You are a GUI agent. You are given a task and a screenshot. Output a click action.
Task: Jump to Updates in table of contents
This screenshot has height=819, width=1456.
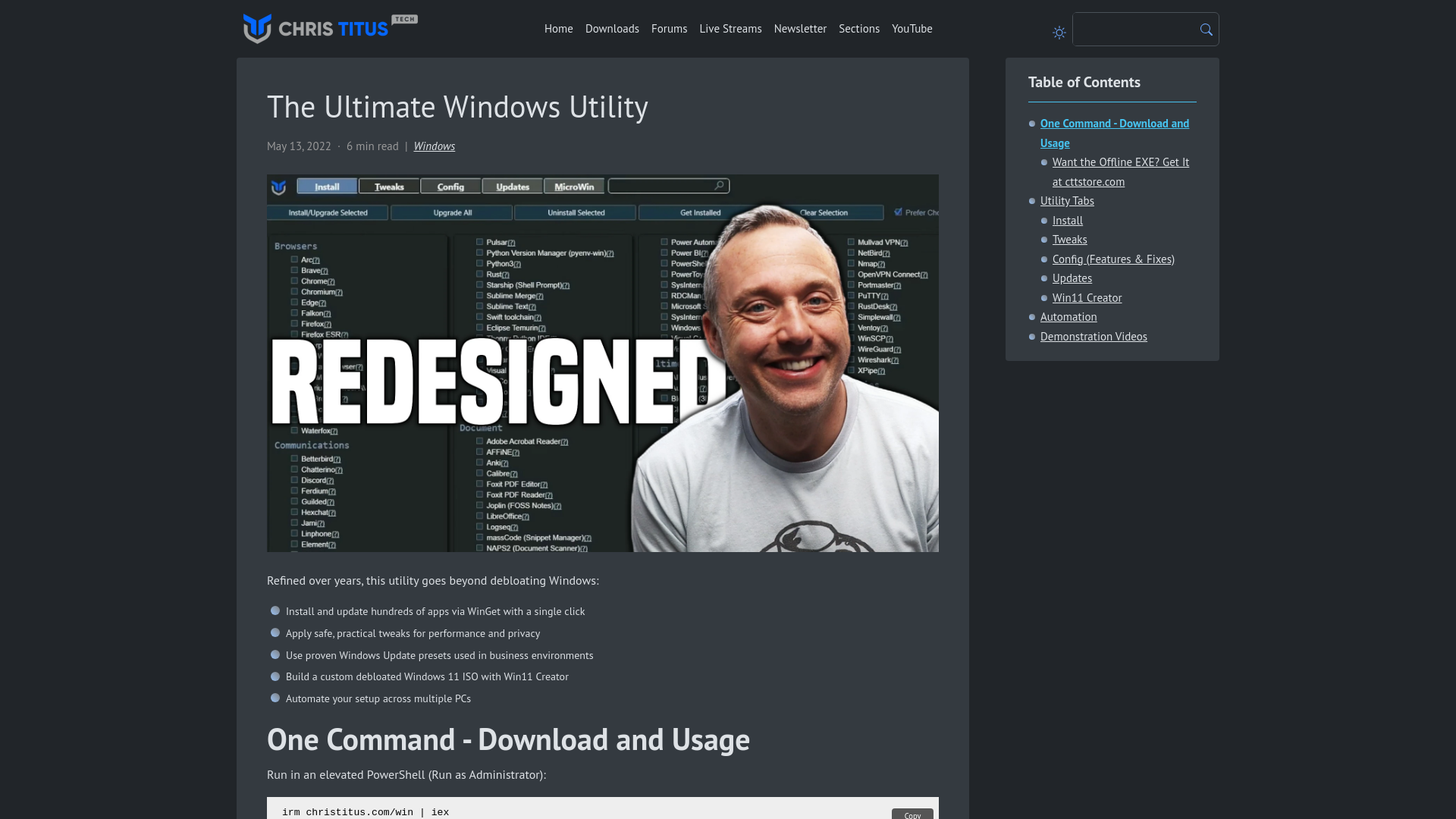click(1072, 278)
